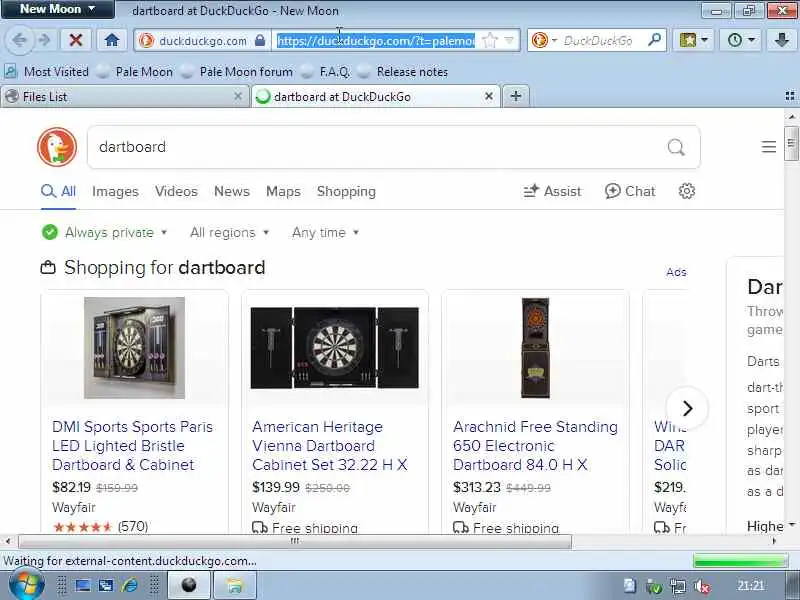Viewport: 800px width, 600px height.
Task: Switch to Videos results
Action: 176,191
